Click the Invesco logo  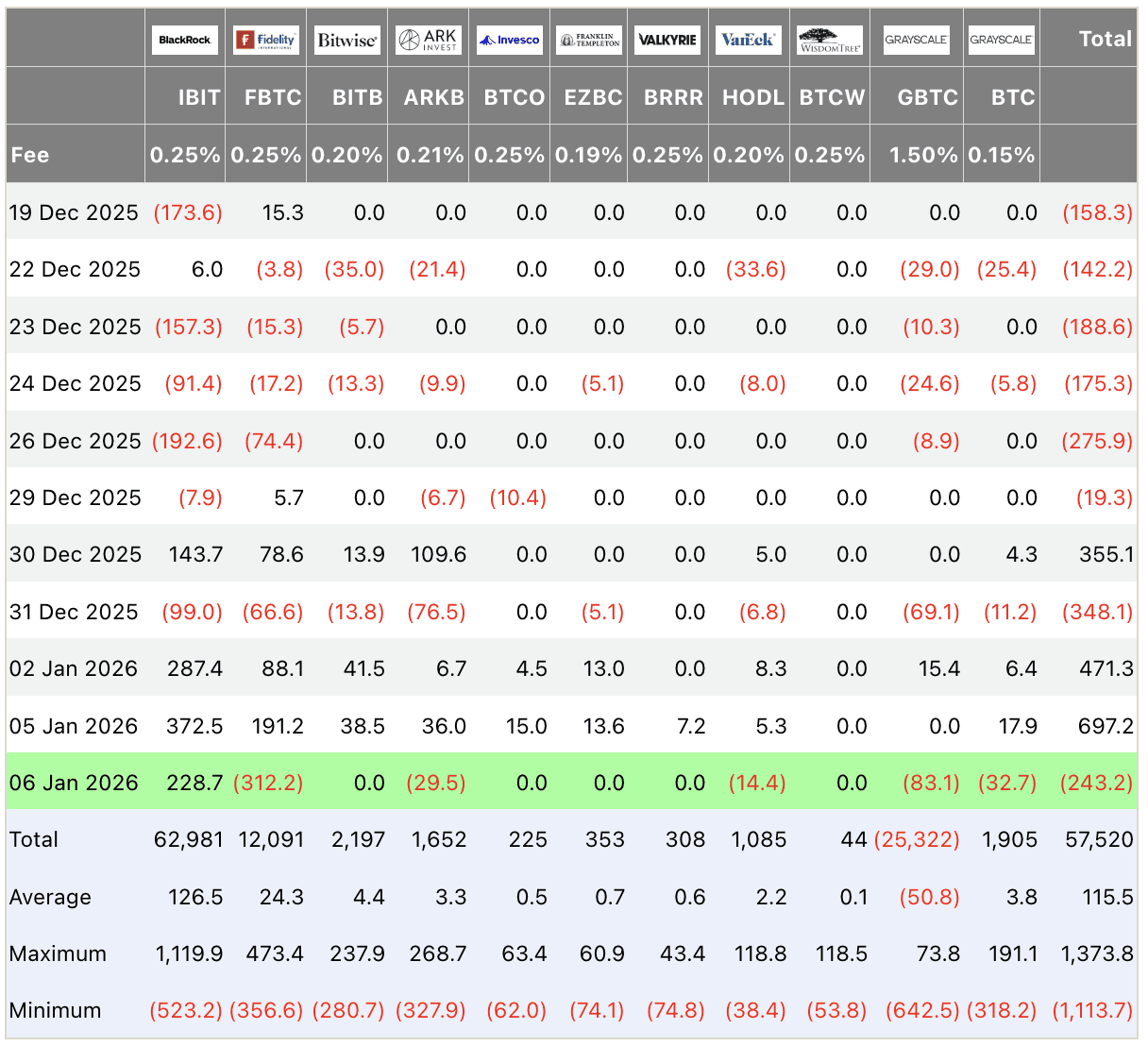[x=510, y=40]
